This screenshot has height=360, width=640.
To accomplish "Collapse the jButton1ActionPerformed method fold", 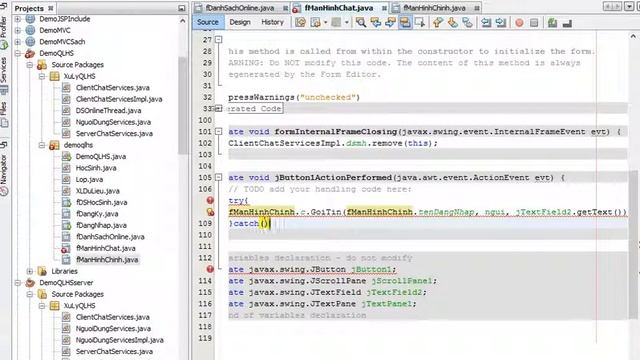I will (219, 178).
